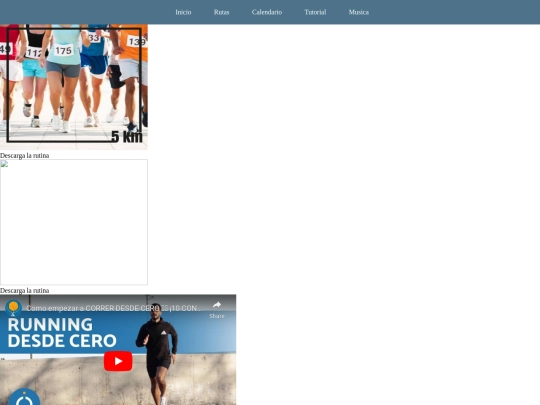540x405 pixels.
Task: Click Descarga la rutina above the video
Action: pyautogui.click(x=24, y=291)
